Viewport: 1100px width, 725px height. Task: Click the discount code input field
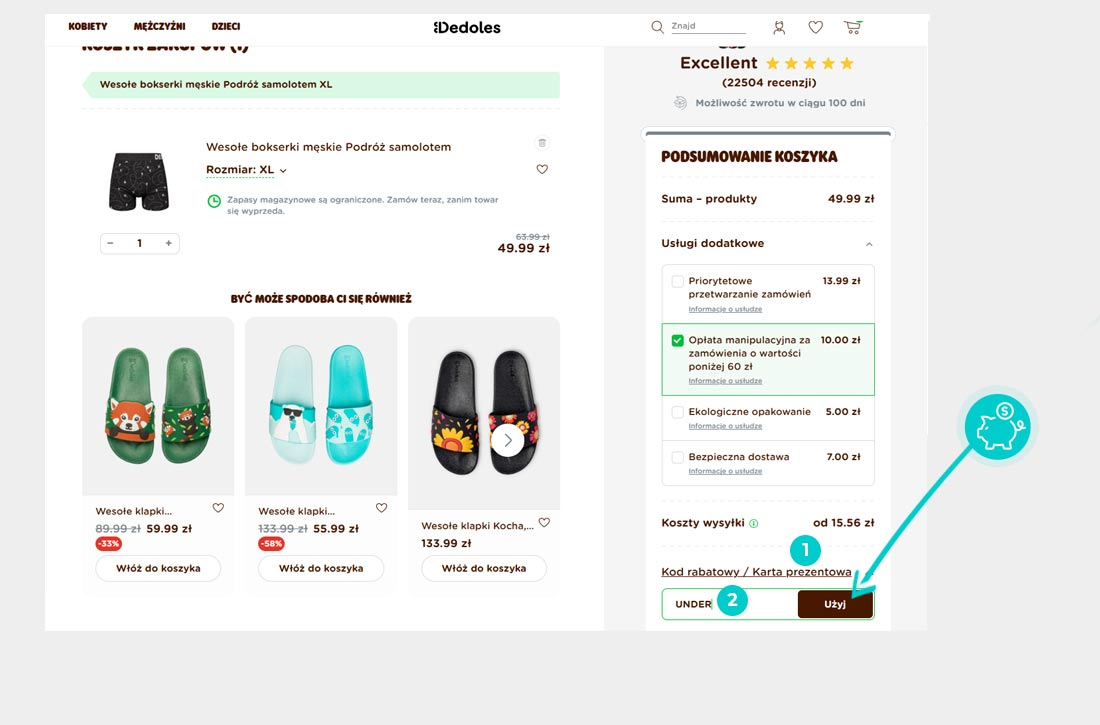tap(730, 604)
